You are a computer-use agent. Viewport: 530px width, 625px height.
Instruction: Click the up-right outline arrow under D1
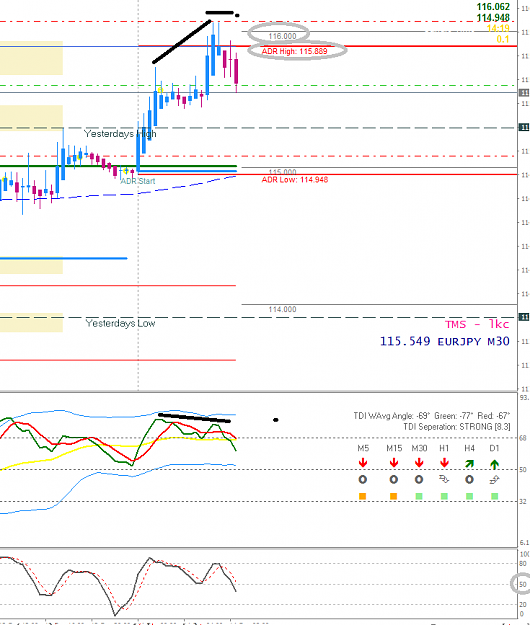tap(495, 480)
